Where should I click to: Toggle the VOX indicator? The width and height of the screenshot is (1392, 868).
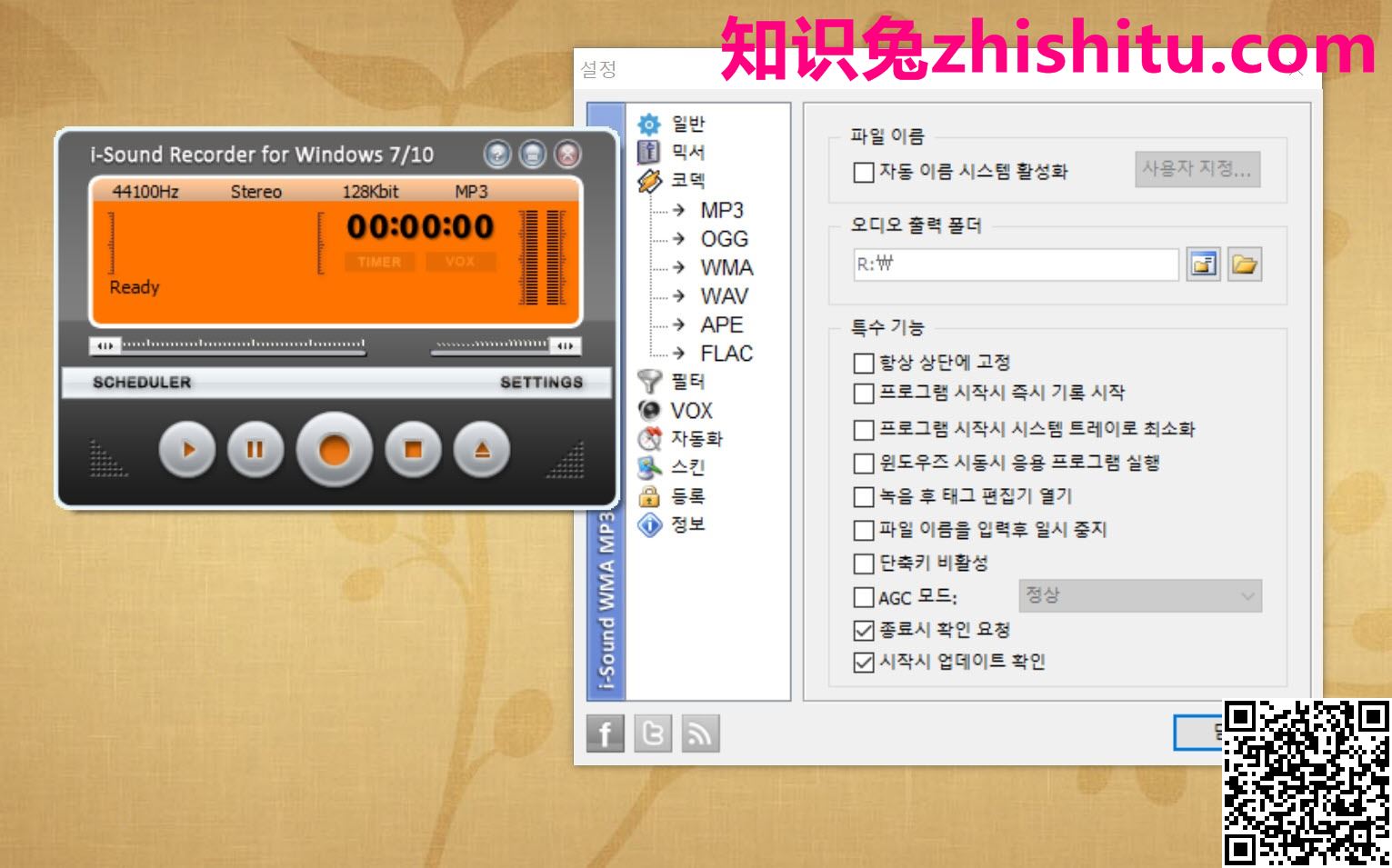point(460,262)
